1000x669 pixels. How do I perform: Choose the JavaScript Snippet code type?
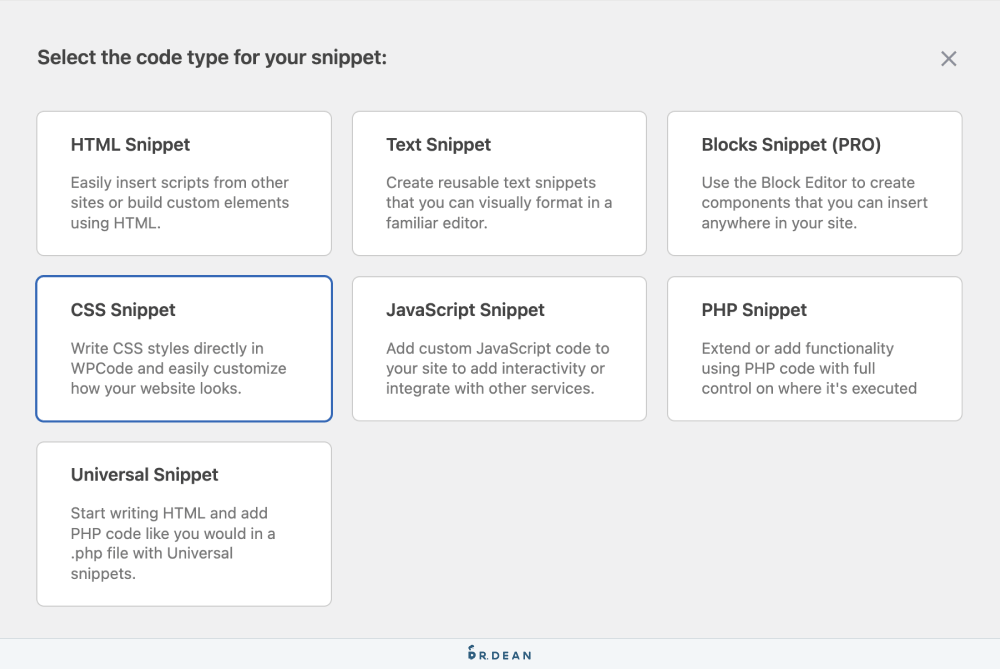(499, 349)
